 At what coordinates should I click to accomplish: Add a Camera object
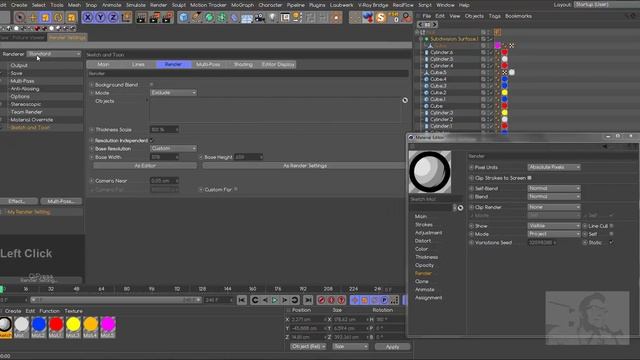tap(260, 18)
